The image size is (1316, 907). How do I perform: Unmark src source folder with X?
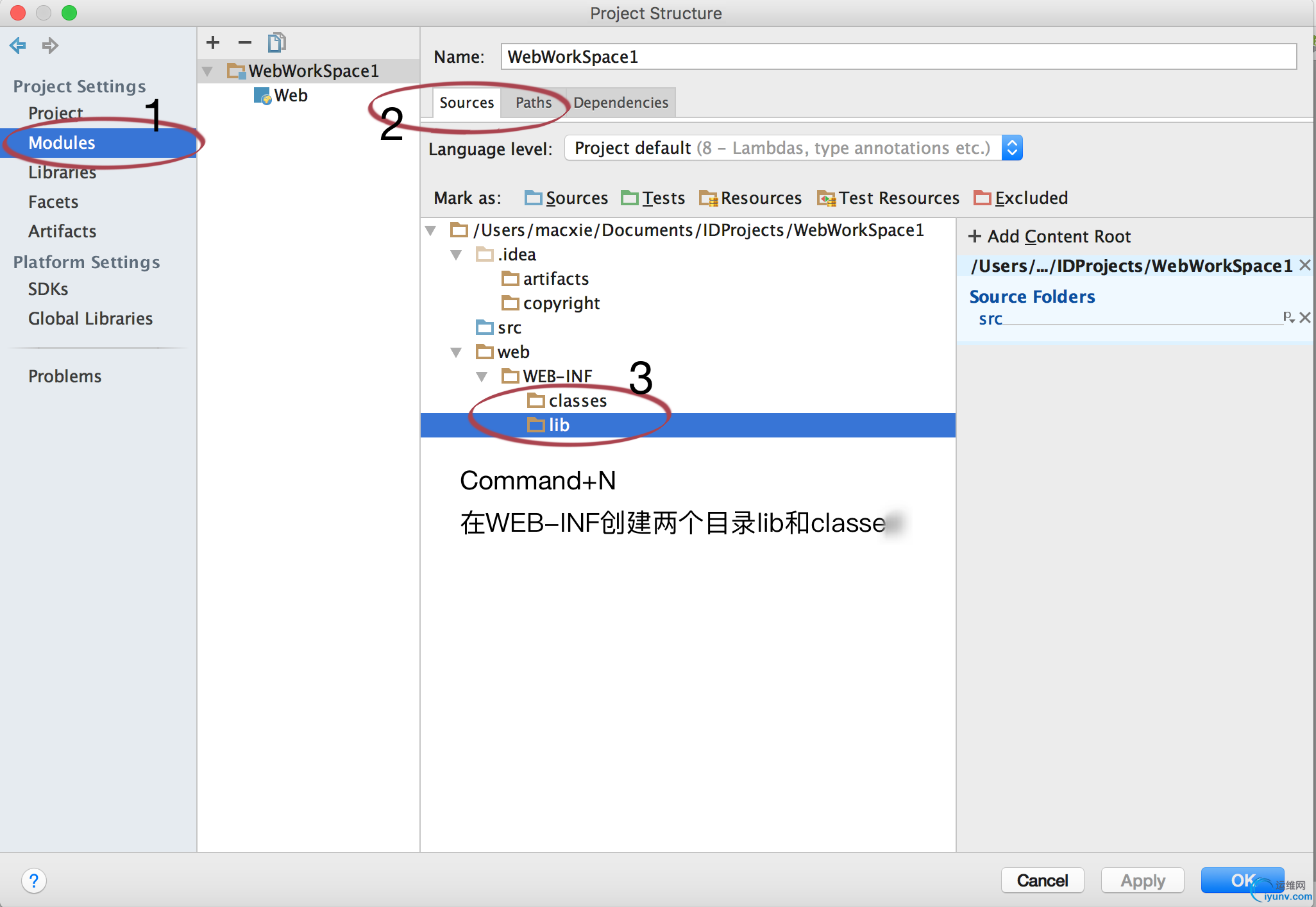[1304, 318]
